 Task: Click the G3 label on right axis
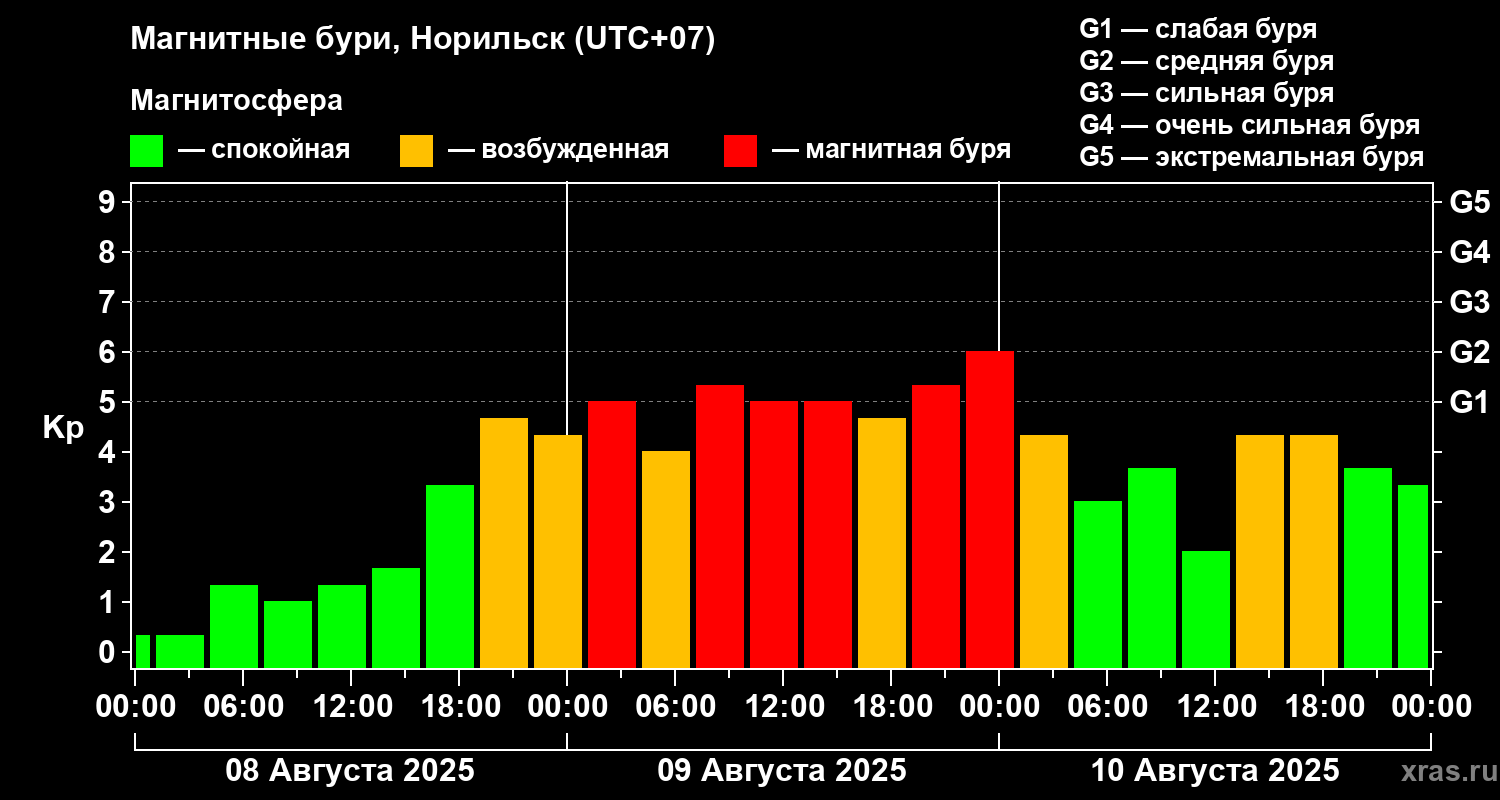(1469, 302)
